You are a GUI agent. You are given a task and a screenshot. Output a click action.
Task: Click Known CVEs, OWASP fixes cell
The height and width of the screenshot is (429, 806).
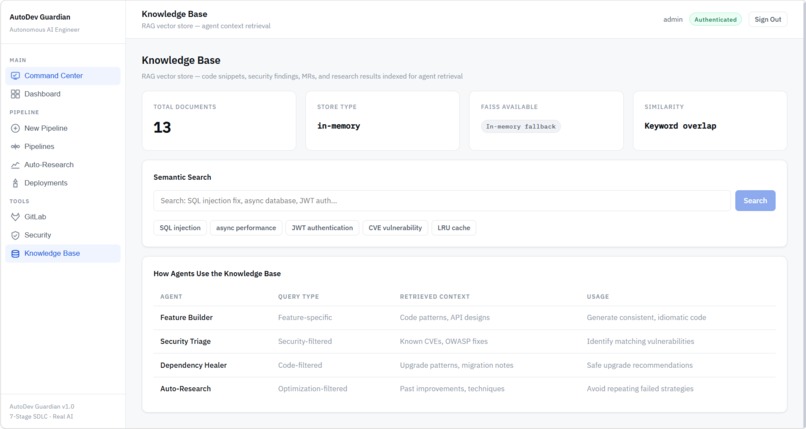click(x=444, y=341)
